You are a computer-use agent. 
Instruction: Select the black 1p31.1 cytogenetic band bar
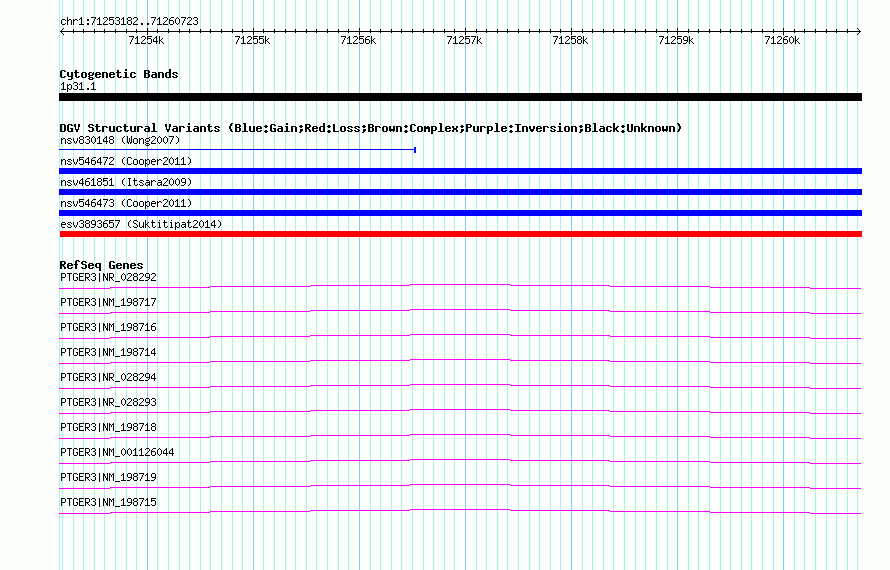click(x=460, y=97)
